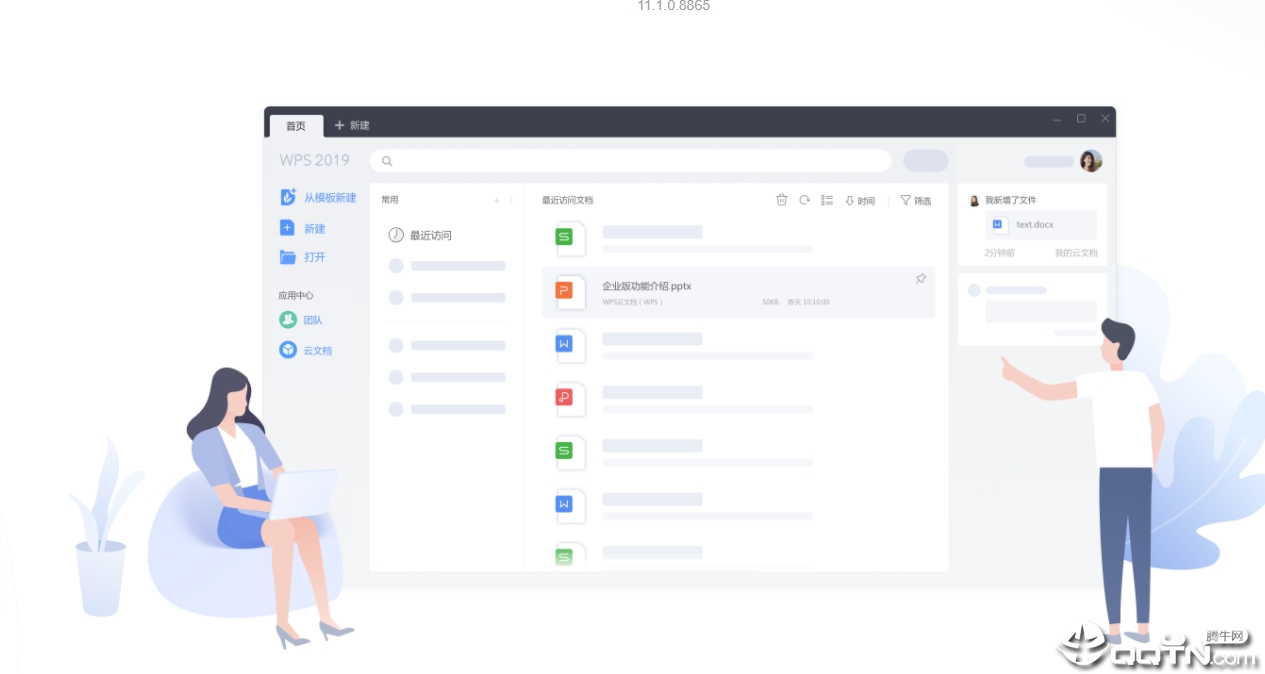Click the user avatar picture
This screenshot has width=1265, height=674.
point(1091,161)
